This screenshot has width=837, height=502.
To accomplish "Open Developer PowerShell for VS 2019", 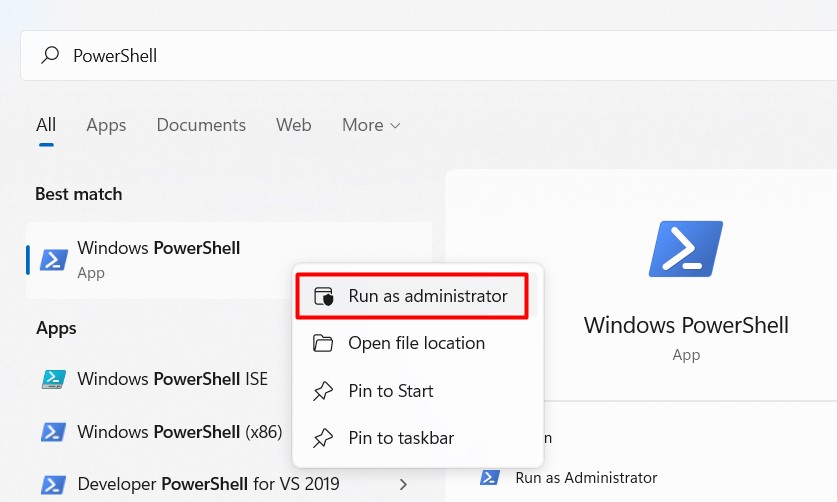I will [208, 484].
